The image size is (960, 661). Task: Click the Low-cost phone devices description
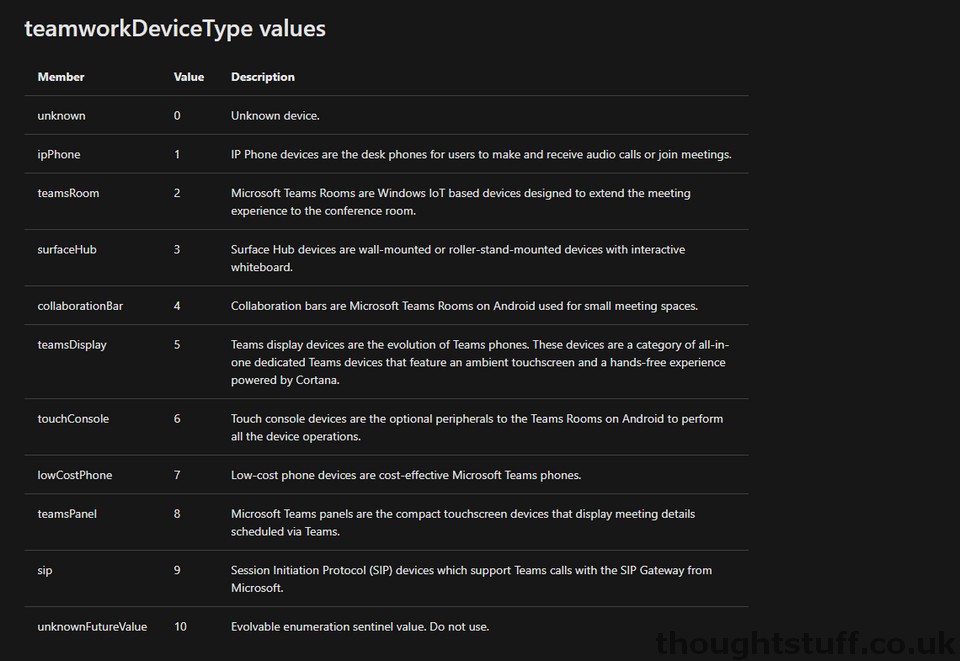406,475
